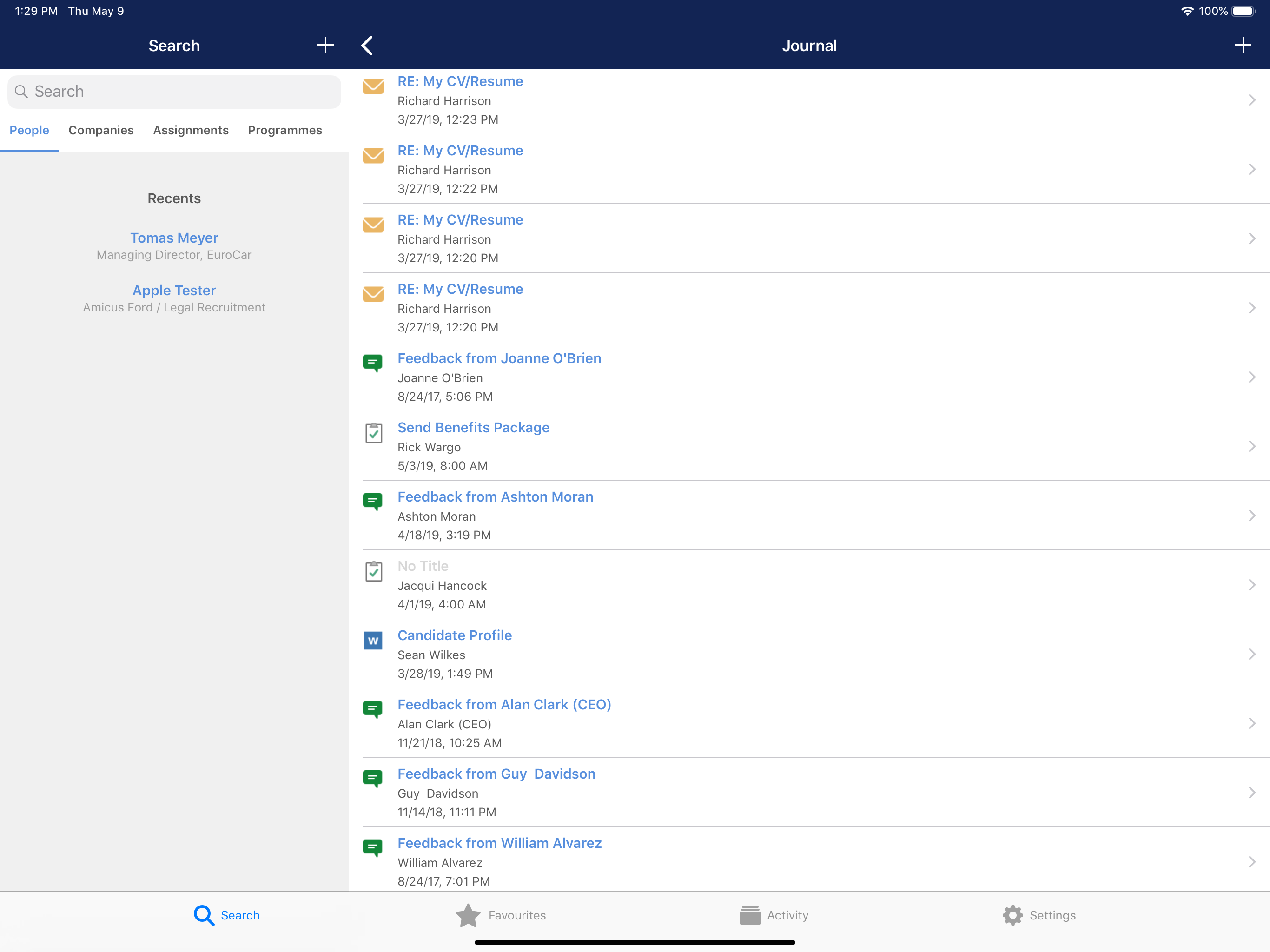Viewport: 1270px width, 952px height.
Task: Open the Guy Davidson feedback row chevron
Action: (1251, 793)
